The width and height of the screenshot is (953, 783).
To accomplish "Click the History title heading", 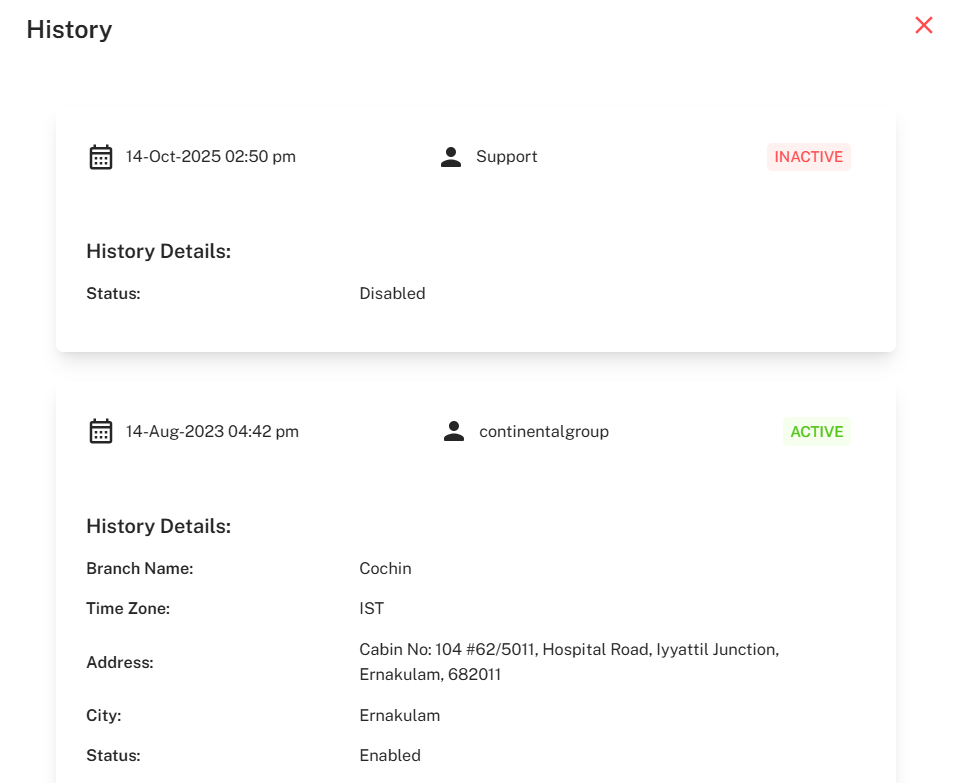I will 69,30.
